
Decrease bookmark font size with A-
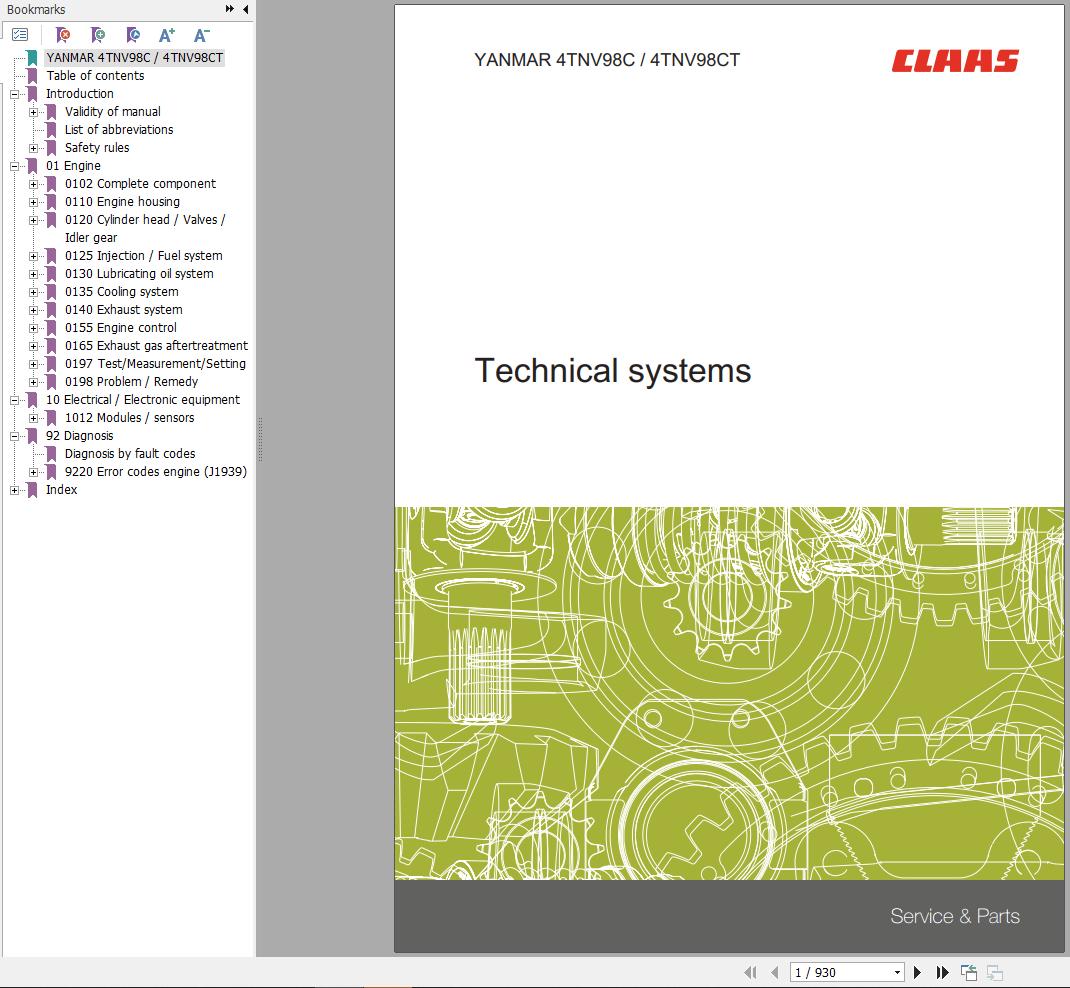pos(201,35)
